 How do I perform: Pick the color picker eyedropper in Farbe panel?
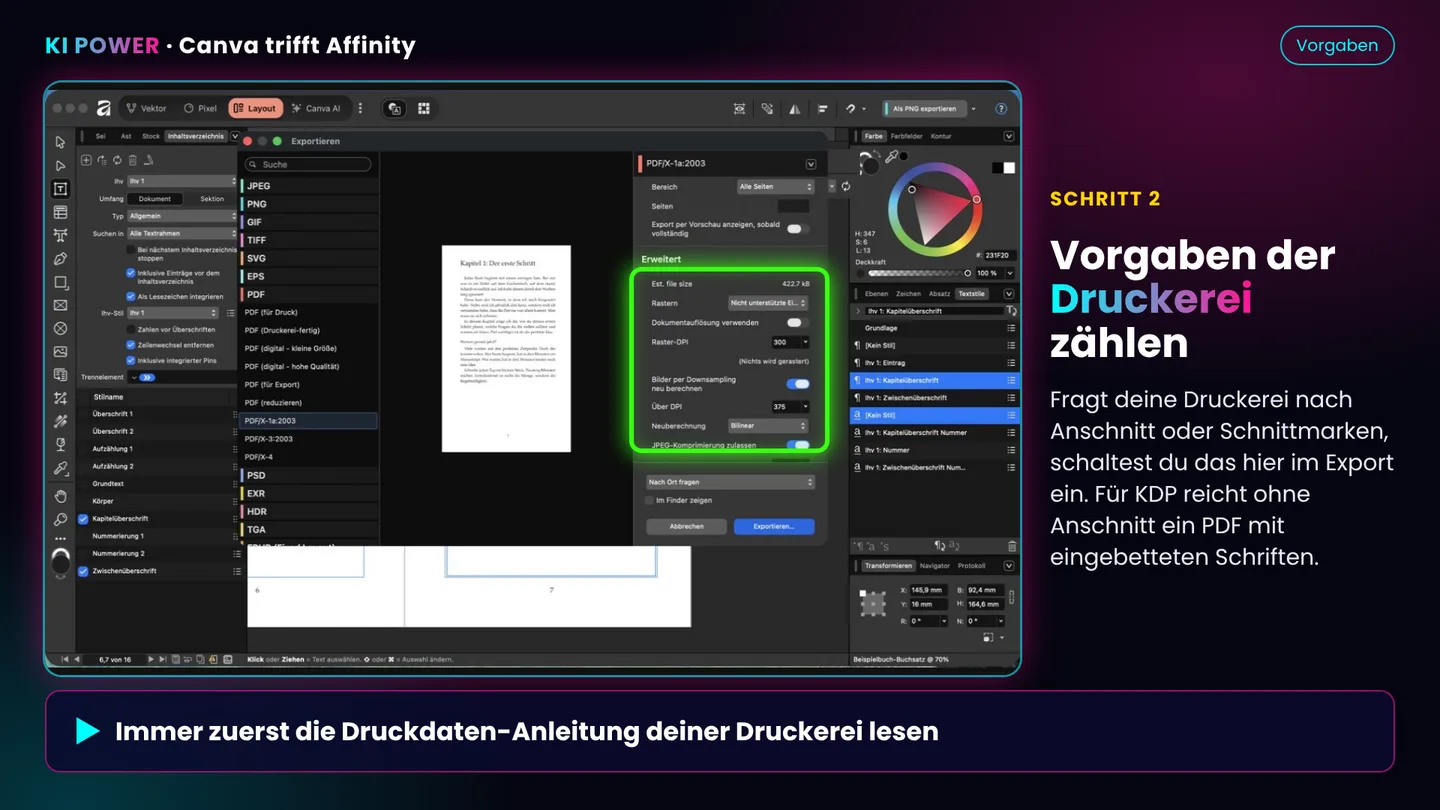[890, 157]
